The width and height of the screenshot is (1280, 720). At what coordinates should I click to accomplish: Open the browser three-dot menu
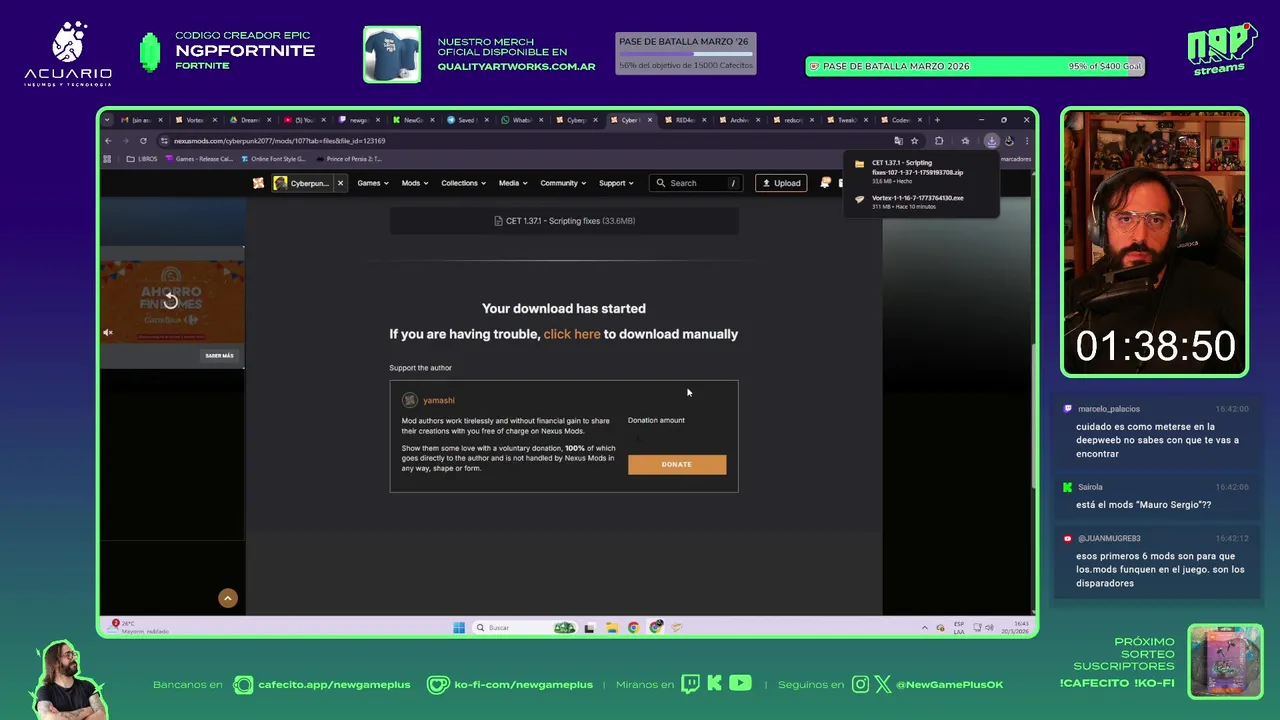click(1026, 141)
